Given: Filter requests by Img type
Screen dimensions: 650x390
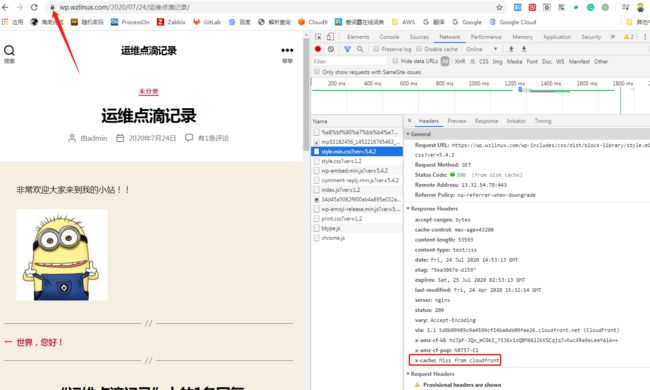Looking at the screenshot, I should (x=497, y=61).
